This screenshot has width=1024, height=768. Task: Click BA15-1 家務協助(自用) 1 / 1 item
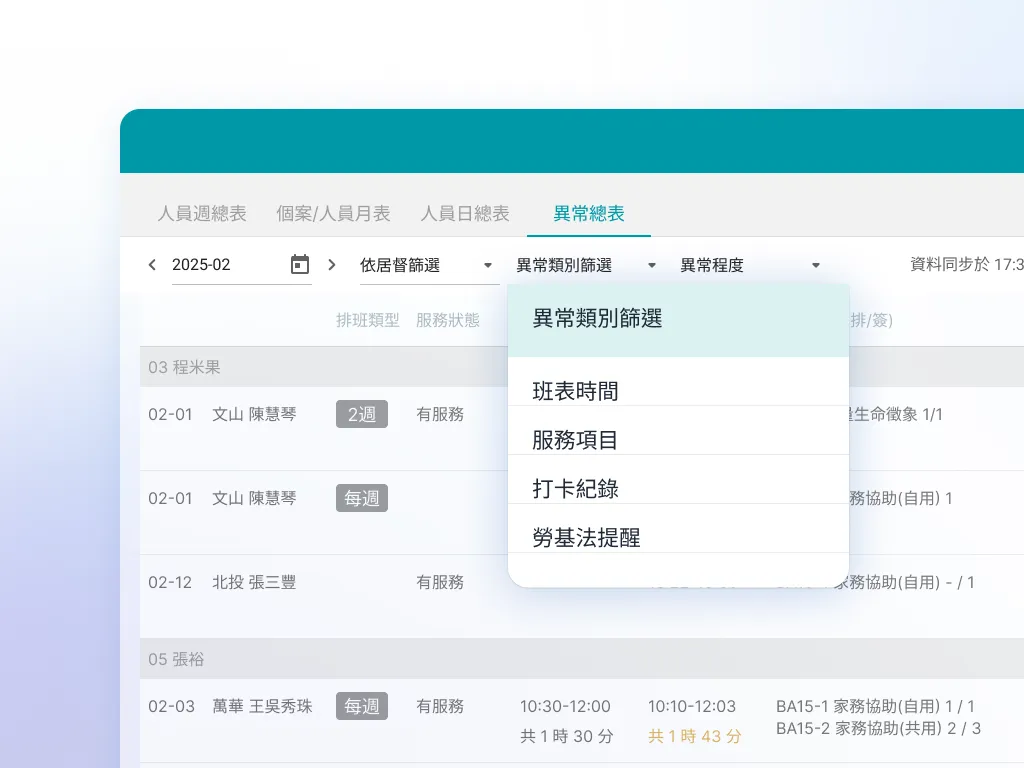pyautogui.click(x=875, y=706)
